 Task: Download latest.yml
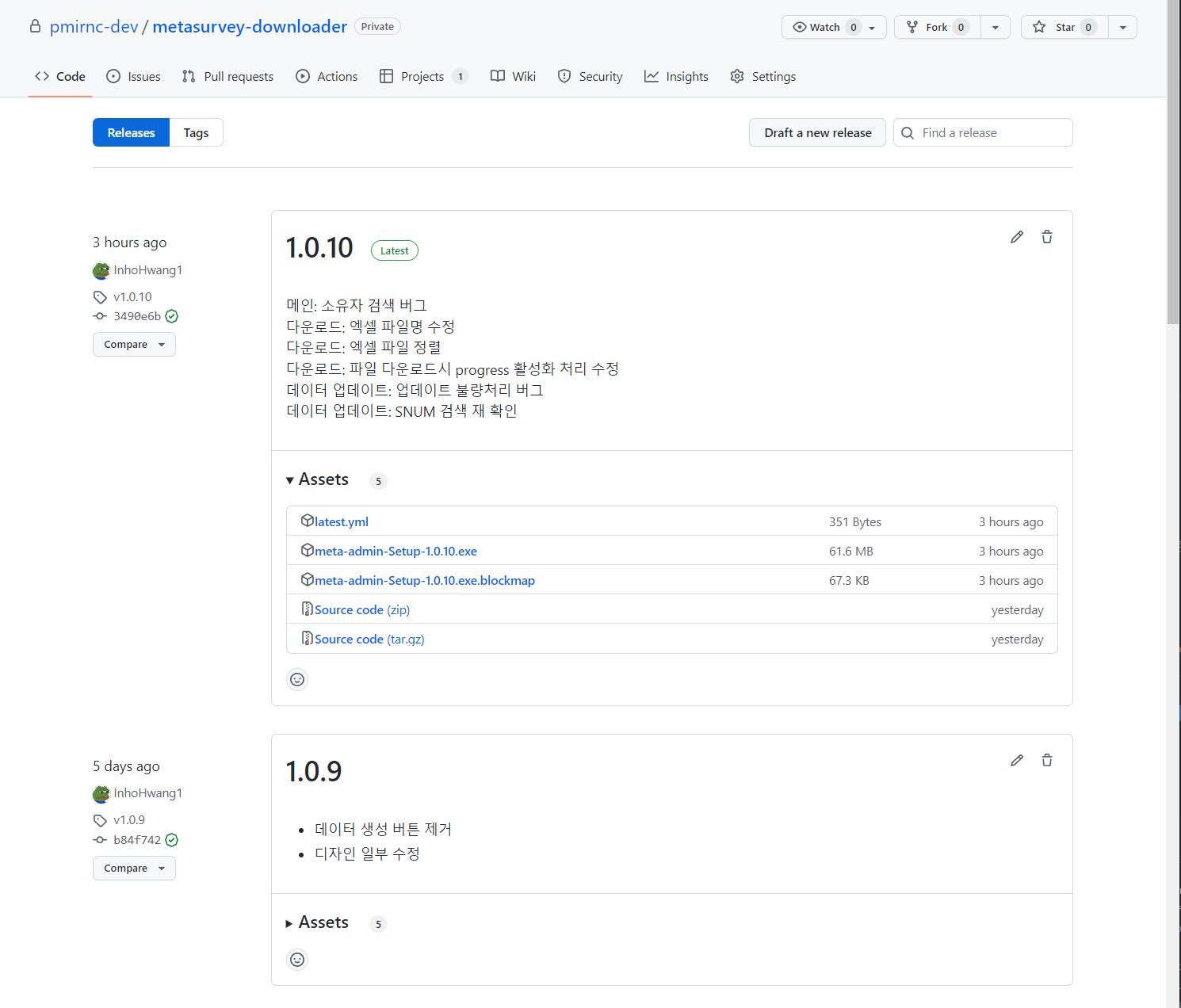(342, 521)
